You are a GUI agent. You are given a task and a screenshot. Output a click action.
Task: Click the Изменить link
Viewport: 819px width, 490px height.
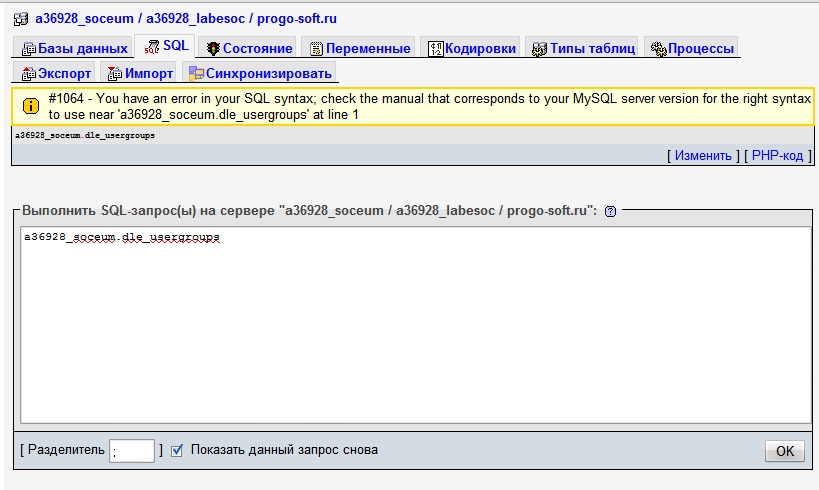(703, 156)
